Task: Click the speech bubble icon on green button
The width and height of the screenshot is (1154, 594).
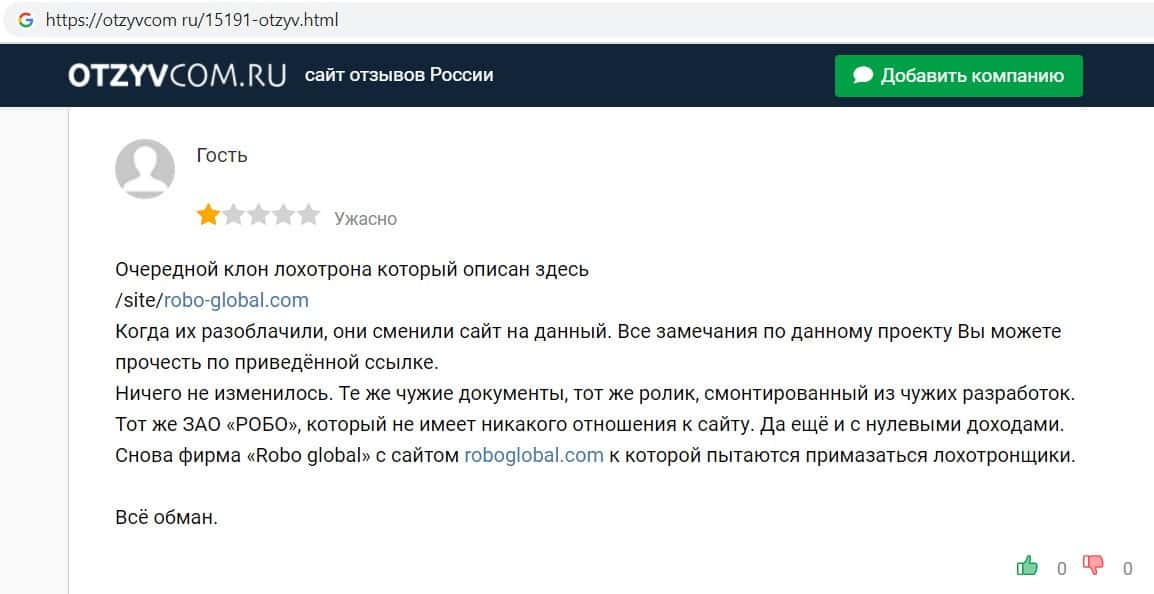Action: [863, 75]
